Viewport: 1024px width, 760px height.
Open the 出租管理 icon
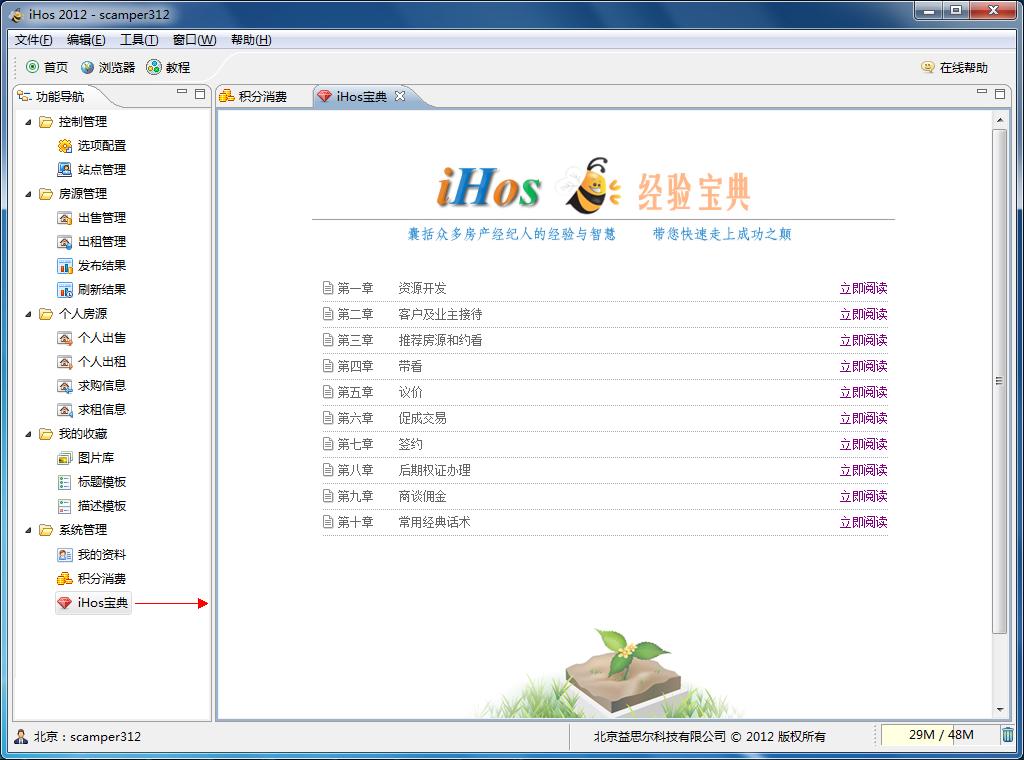click(65, 242)
